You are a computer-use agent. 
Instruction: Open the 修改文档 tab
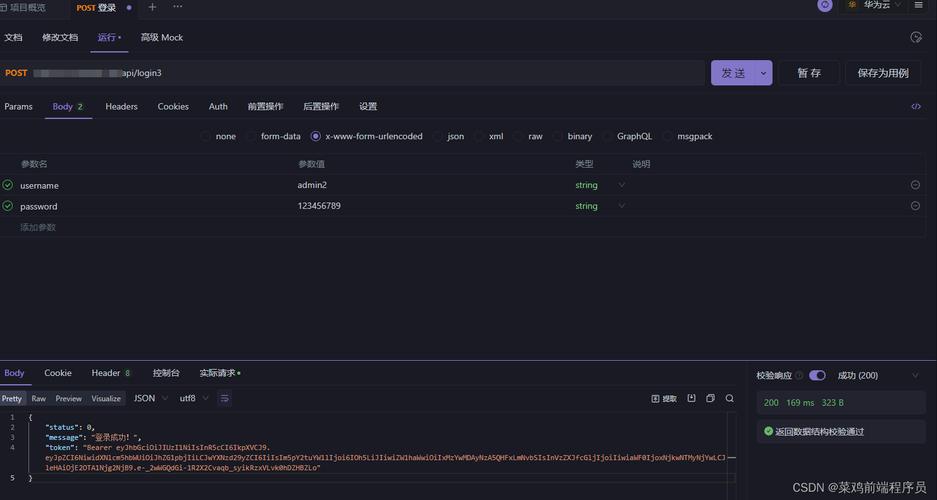(x=60, y=37)
